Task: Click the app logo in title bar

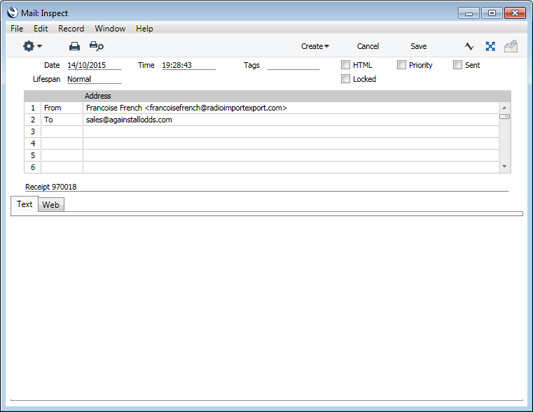Action: 12,13
